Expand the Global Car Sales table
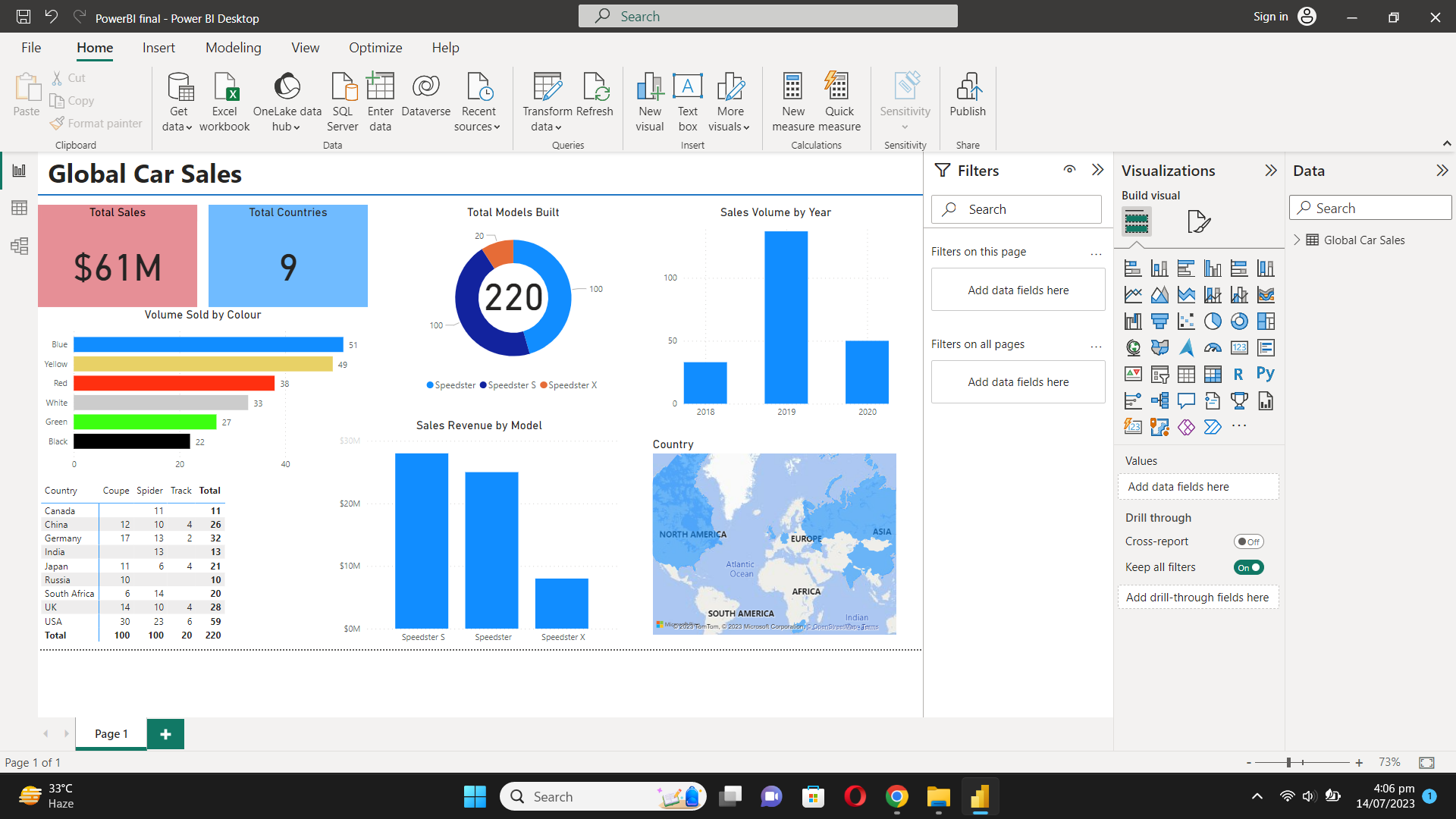Image resolution: width=1456 pixels, height=819 pixels. pyautogui.click(x=1297, y=240)
